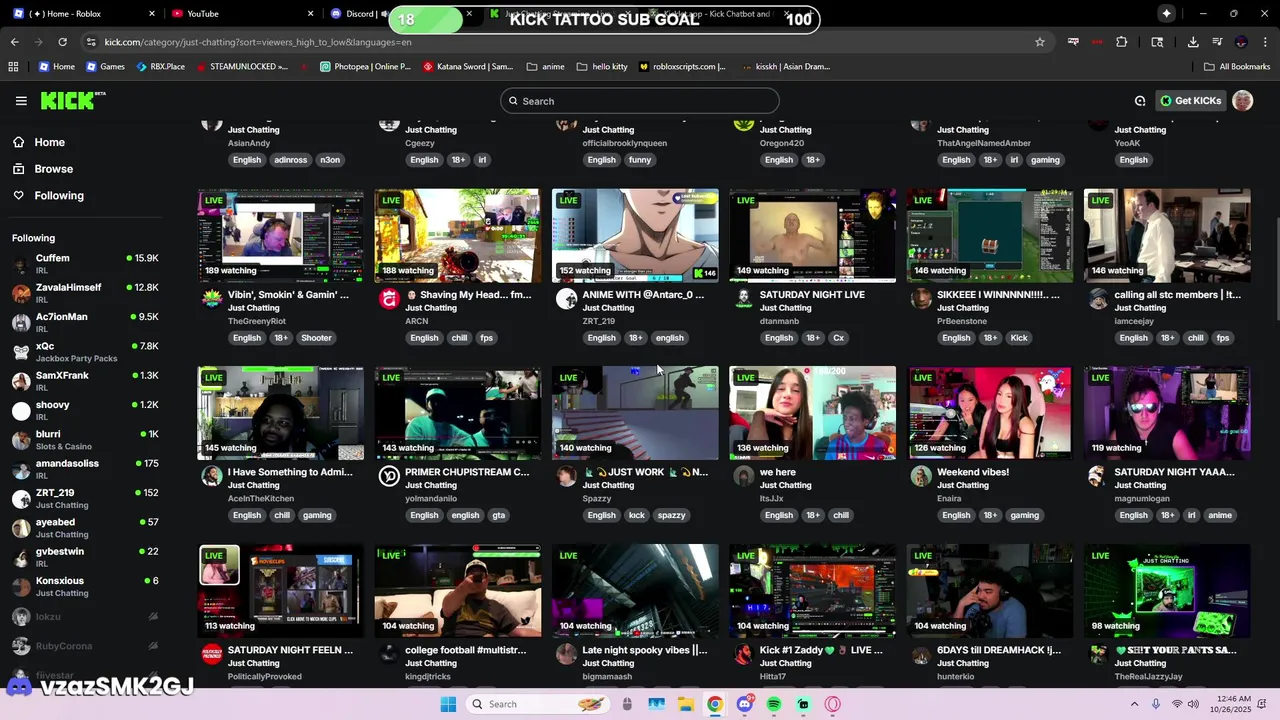
Task: Click the Get KICKs button
Action: pyautogui.click(x=1190, y=101)
